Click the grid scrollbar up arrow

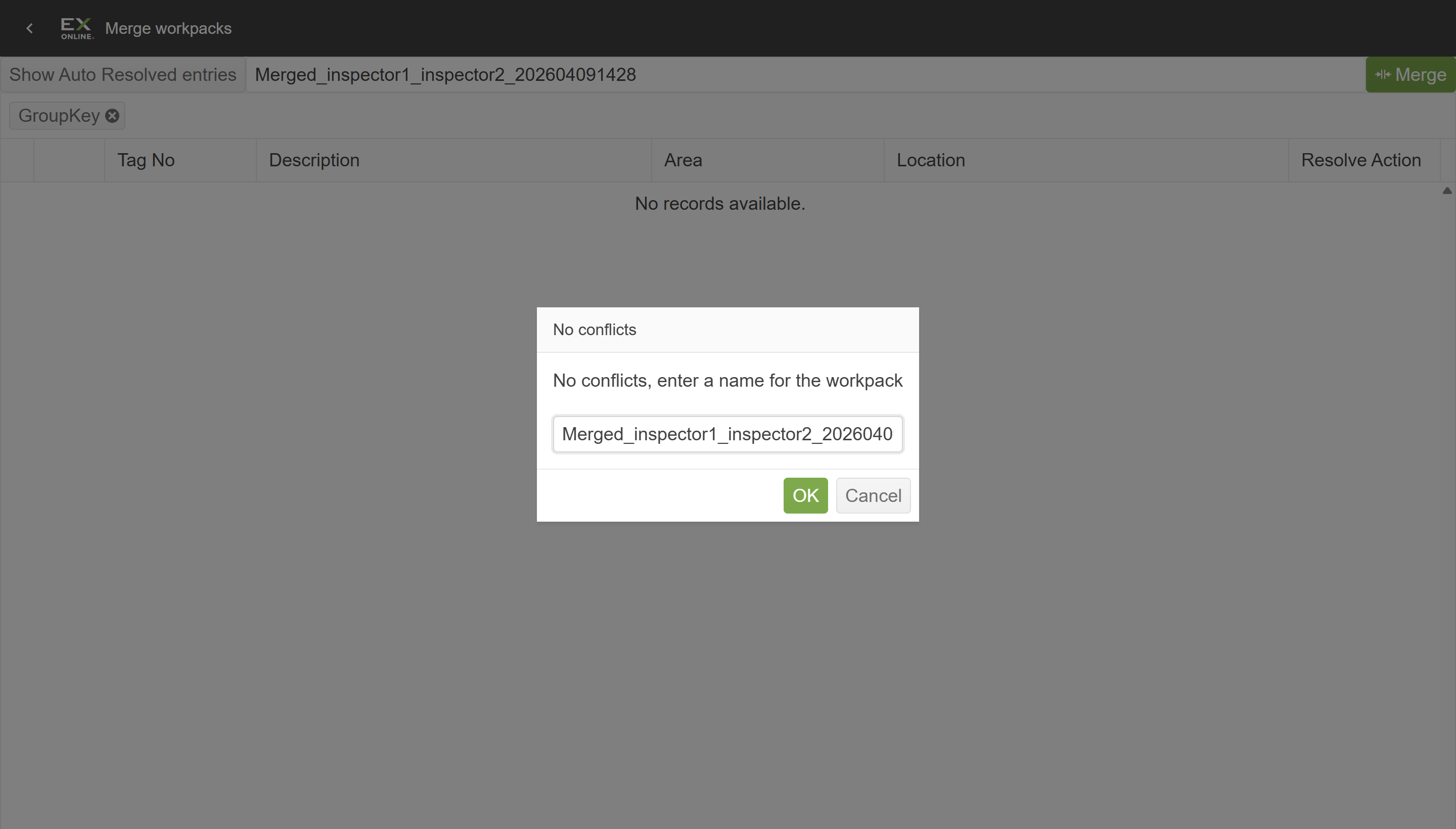coord(1447,190)
